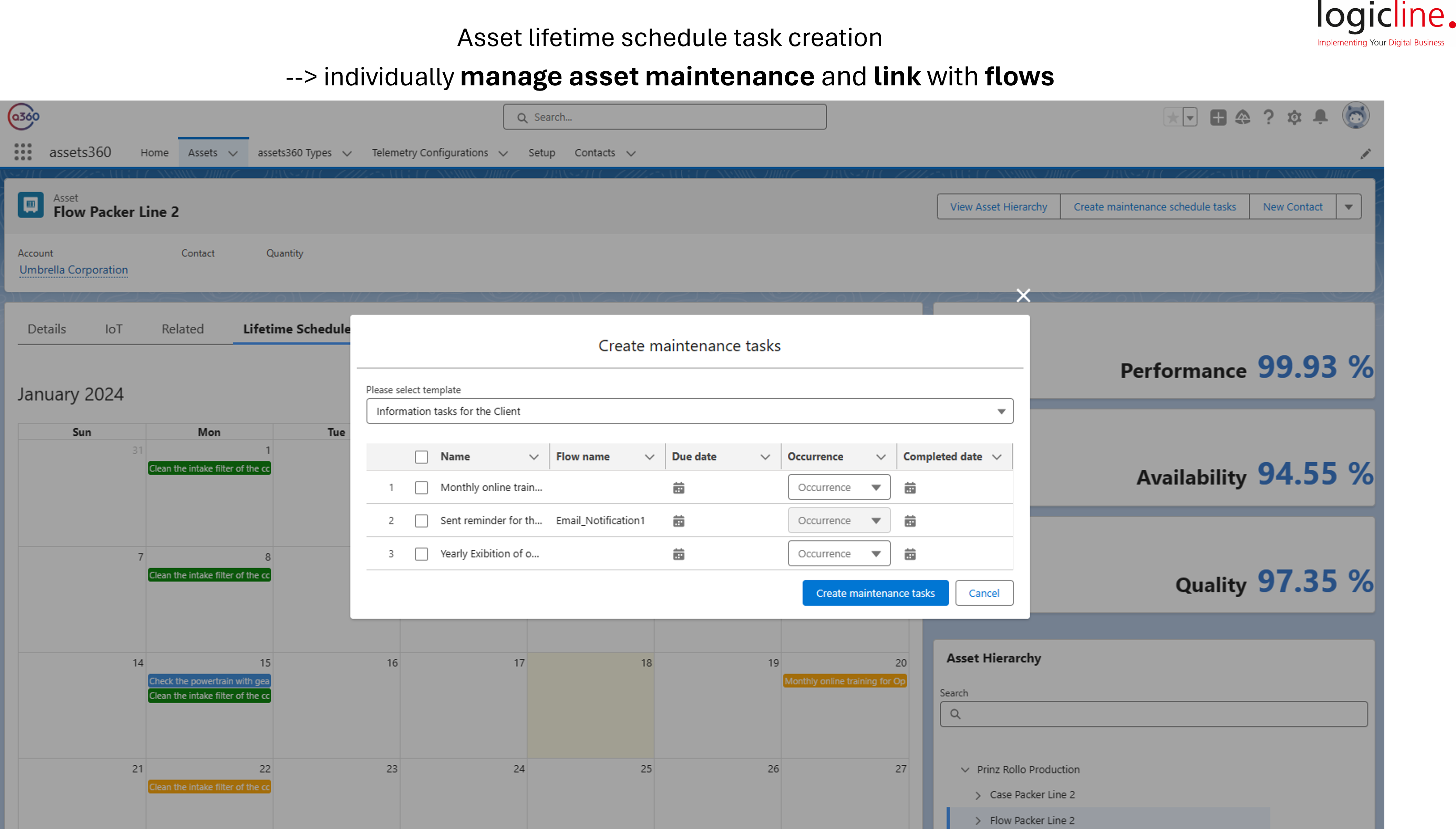Check the Sent reminder row checkbox
Image resolution: width=1456 pixels, height=829 pixels.
coord(421,521)
